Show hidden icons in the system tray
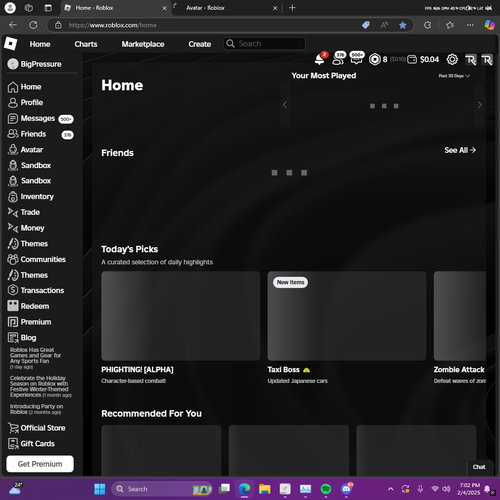 click(390, 489)
